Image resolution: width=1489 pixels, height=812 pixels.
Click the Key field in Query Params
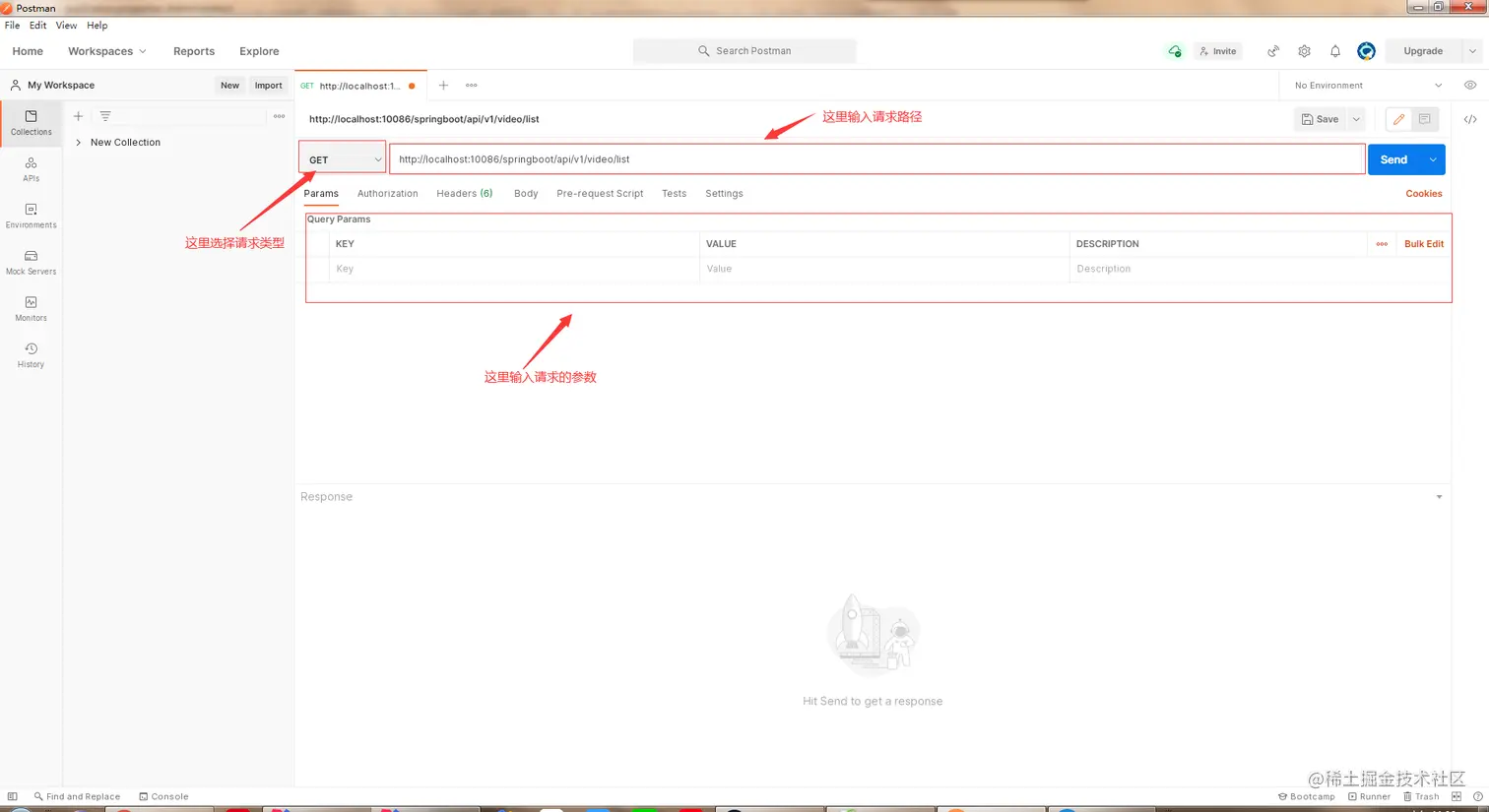pyautogui.click(x=515, y=269)
